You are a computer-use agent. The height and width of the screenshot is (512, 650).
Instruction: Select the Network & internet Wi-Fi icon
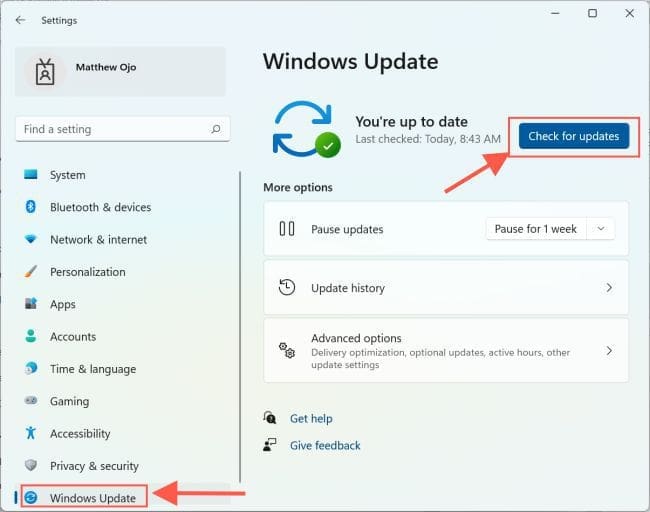[x=30, y=240]
